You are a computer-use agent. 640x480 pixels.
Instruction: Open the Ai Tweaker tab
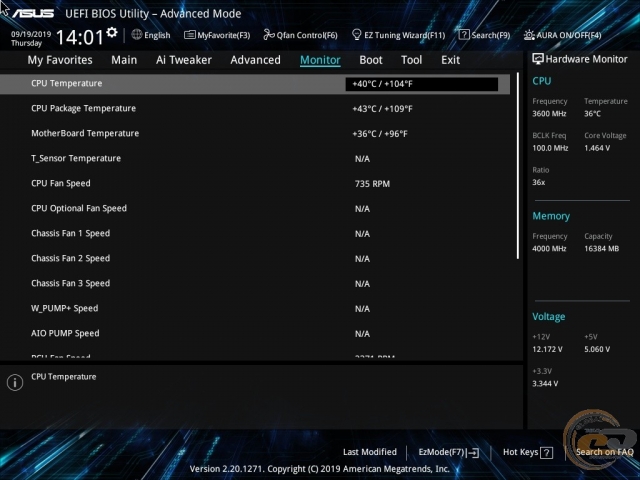coord(184,60)
